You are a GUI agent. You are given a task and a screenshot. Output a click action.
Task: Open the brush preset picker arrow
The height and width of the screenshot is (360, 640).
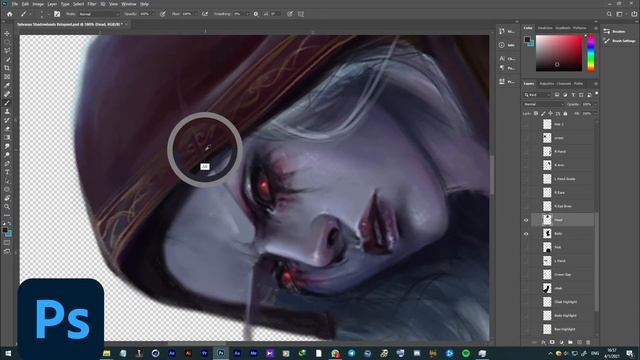[49, 14]
